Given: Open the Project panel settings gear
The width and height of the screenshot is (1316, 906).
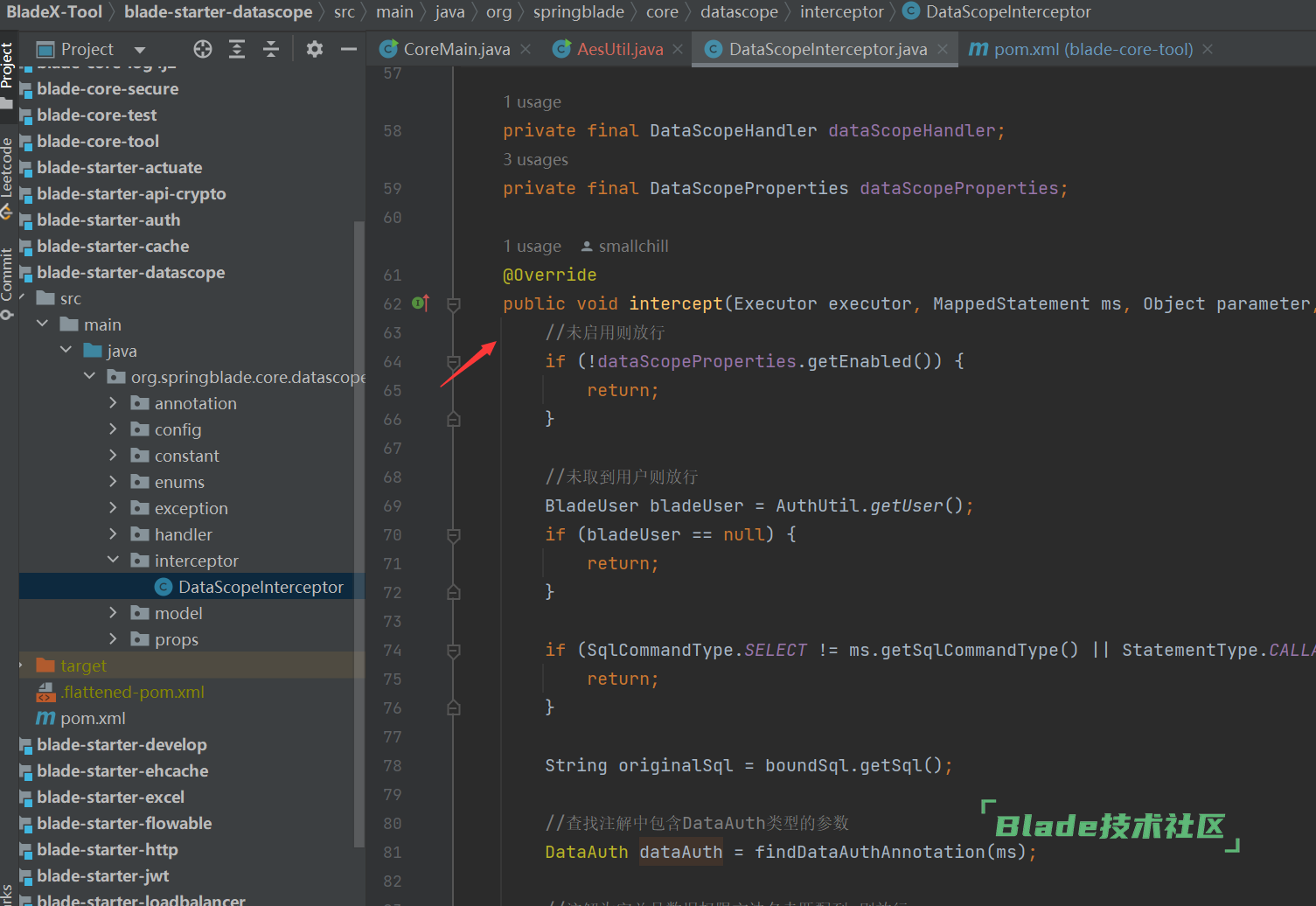Looking at the screenshot, I should 315,49.
